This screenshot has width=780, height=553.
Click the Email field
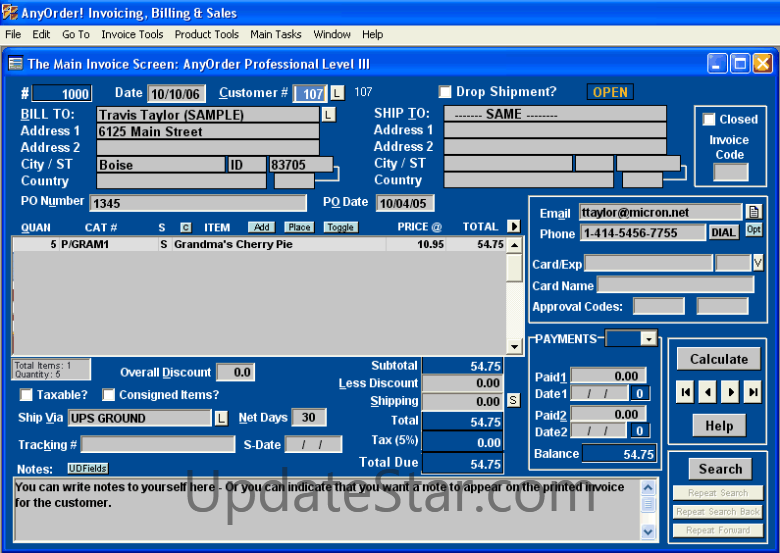click(661, 212)
